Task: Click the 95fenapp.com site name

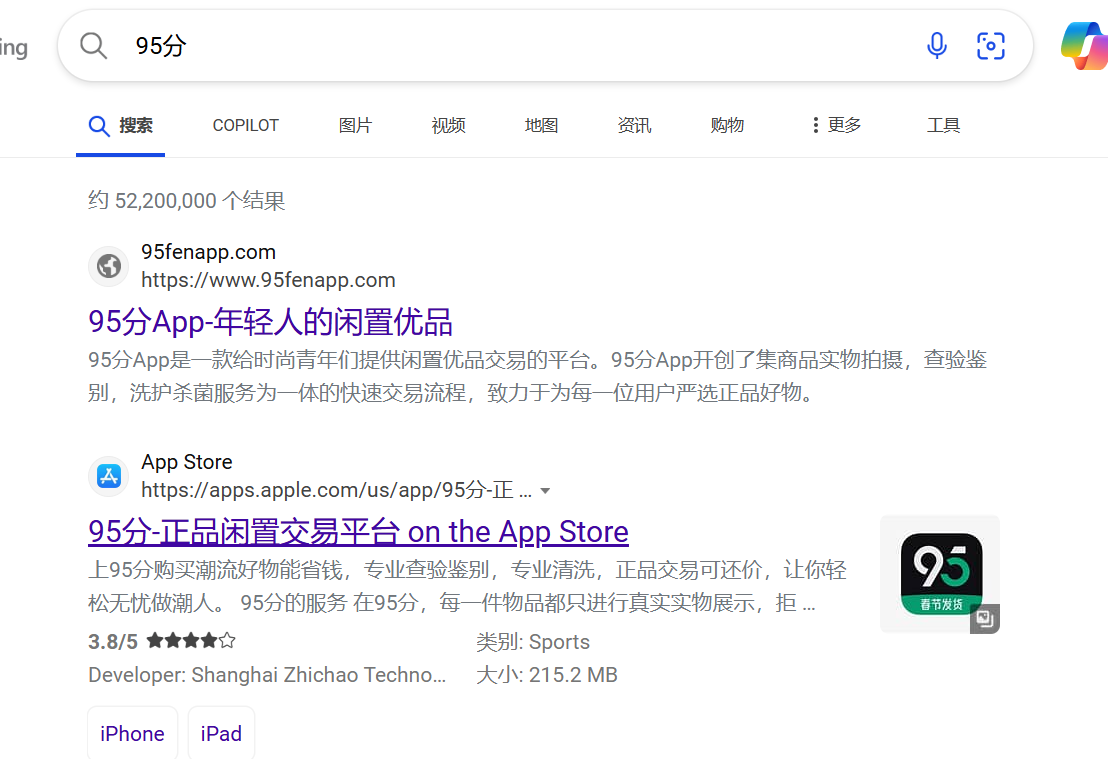Action: point(208,252)
